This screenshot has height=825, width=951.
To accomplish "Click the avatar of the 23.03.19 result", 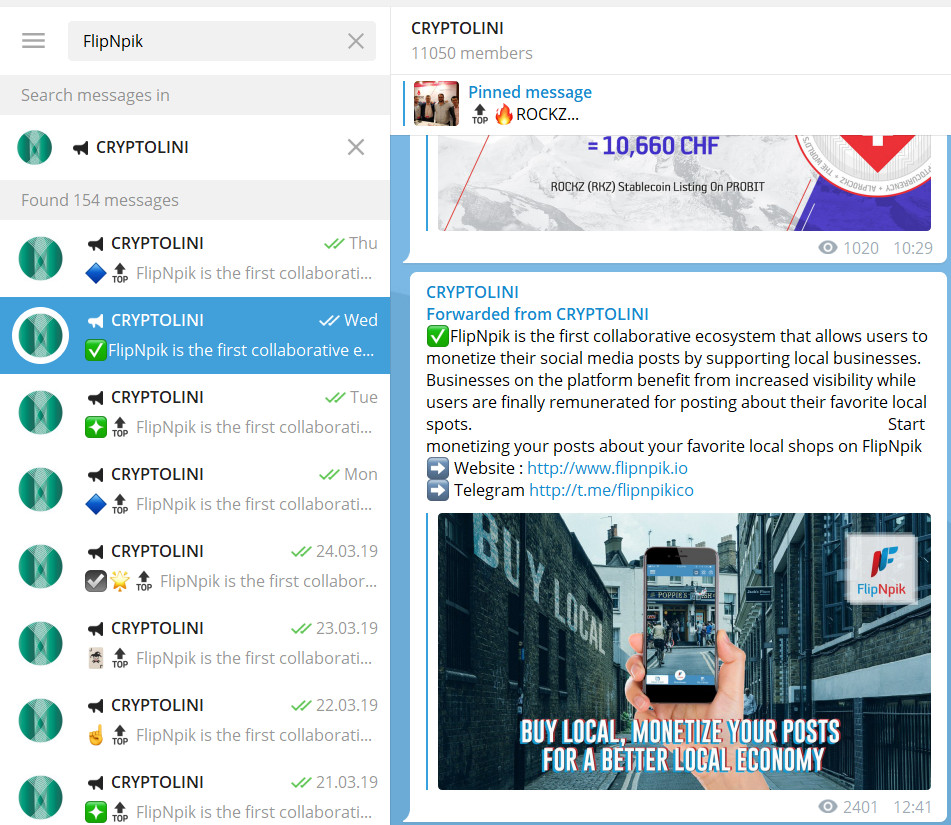I will (41, 644).
